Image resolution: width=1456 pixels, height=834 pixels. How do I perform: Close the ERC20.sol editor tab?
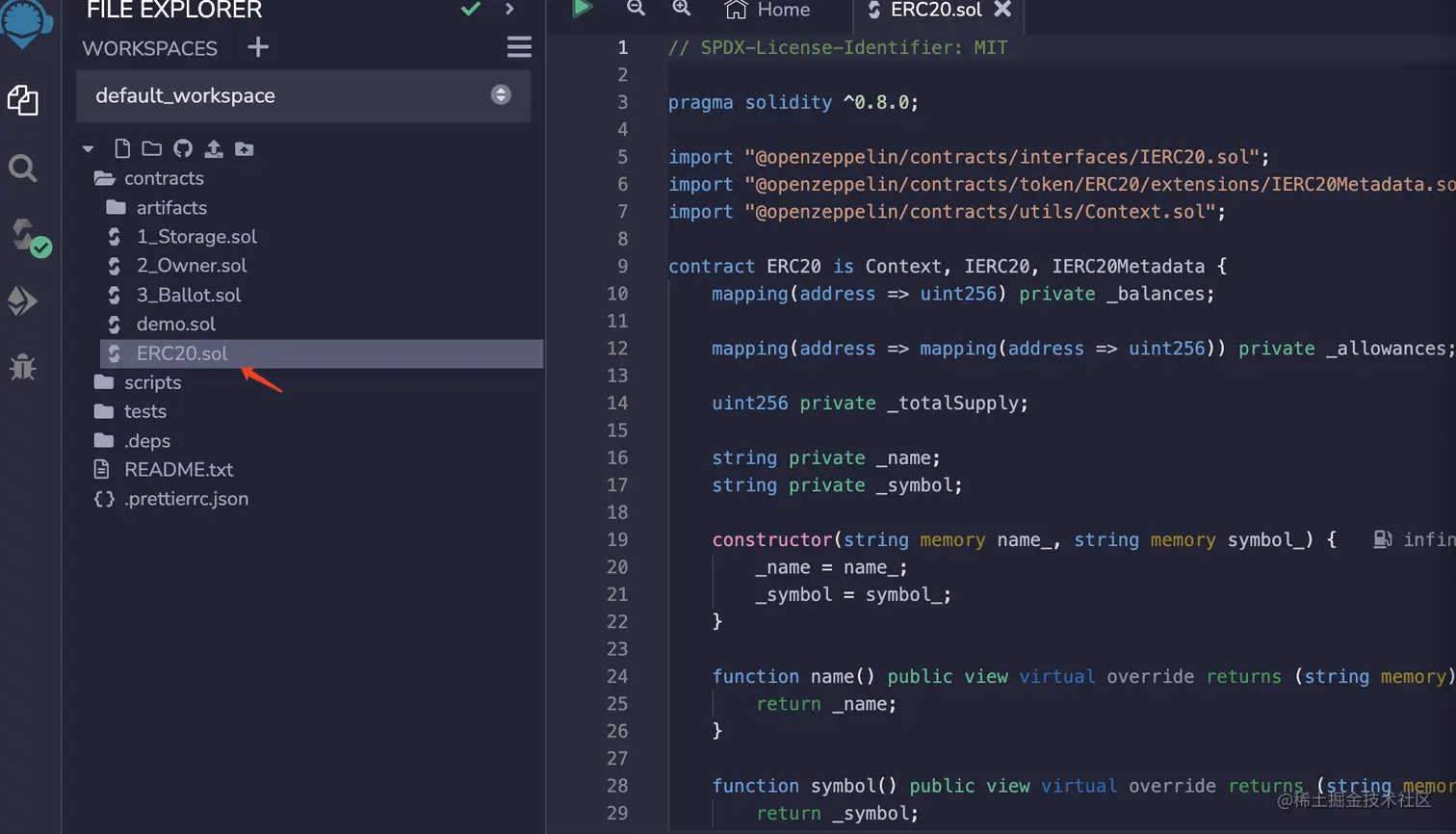pyautogui.click(x=1002, y=9)
